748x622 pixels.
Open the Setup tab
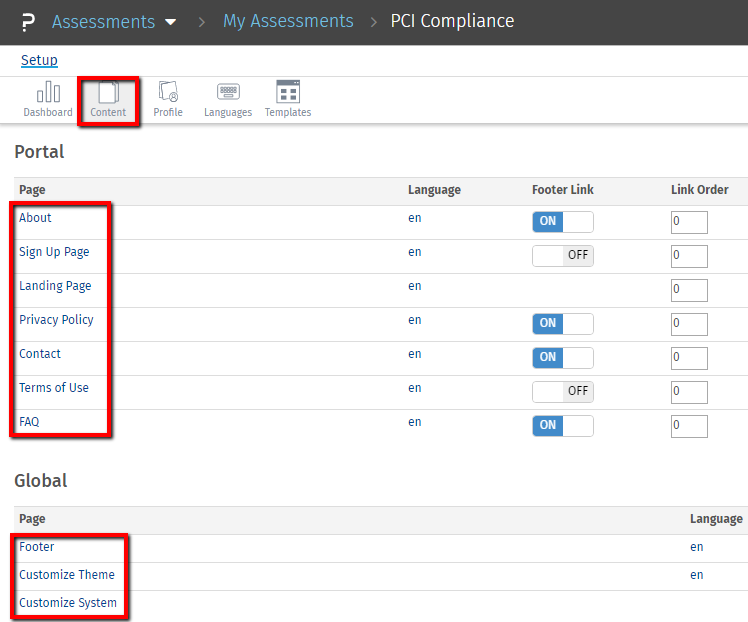click(x=39, y=60)
